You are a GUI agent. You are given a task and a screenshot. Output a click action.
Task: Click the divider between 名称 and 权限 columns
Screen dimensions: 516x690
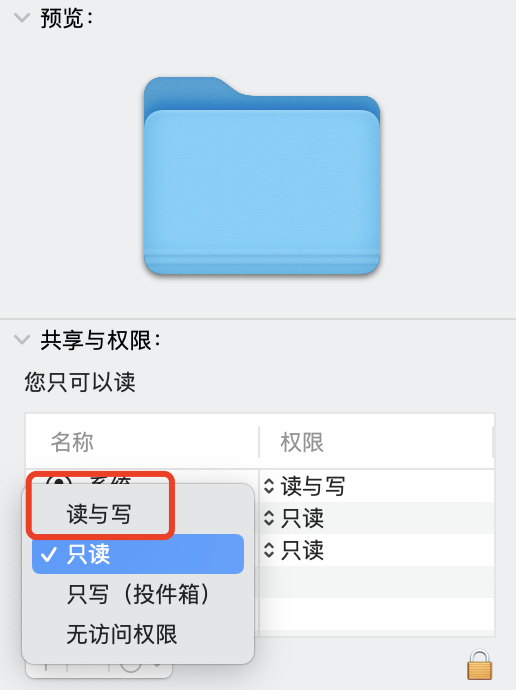tap(259, 442)
